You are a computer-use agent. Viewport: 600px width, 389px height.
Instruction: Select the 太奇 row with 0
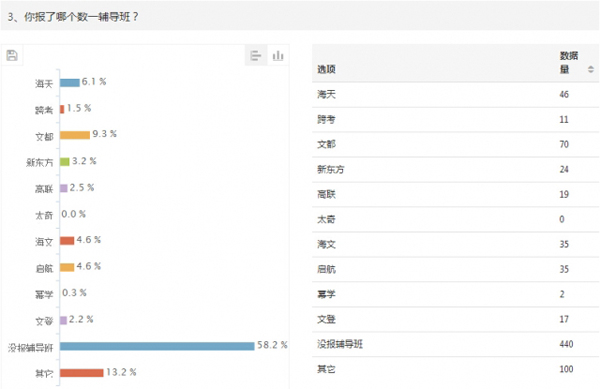coord(455,219)
